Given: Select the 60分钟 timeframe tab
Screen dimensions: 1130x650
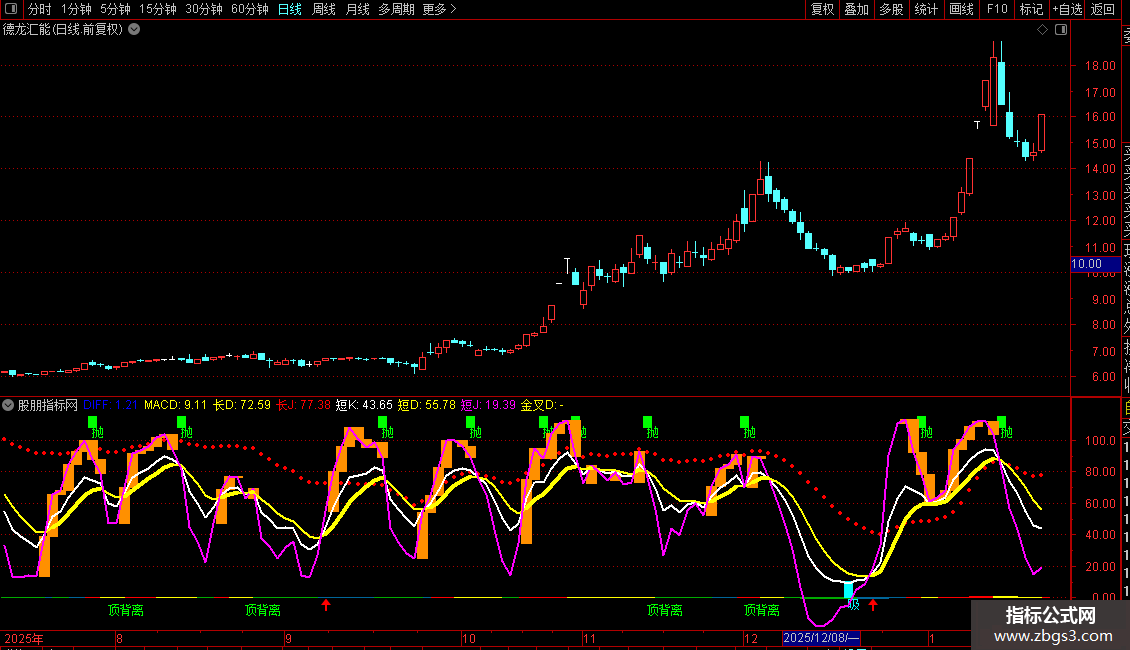Looking at the screenshot, I should tap(249, 9).
